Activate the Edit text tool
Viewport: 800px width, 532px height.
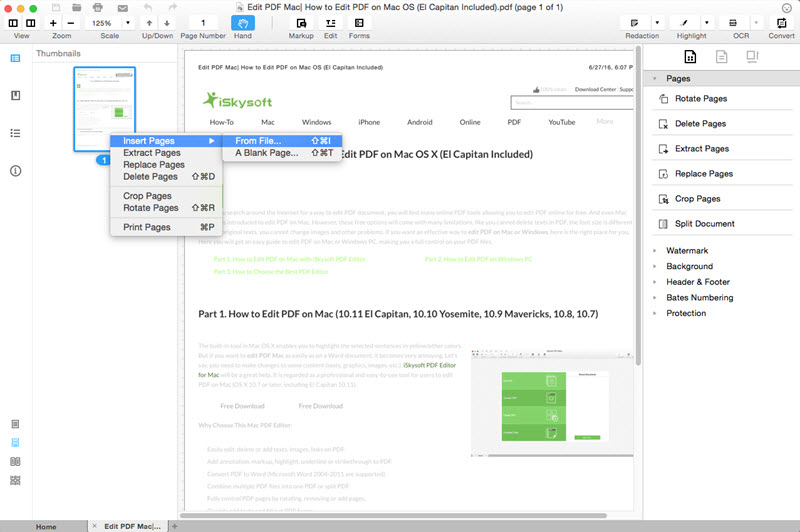pos(330,23)
